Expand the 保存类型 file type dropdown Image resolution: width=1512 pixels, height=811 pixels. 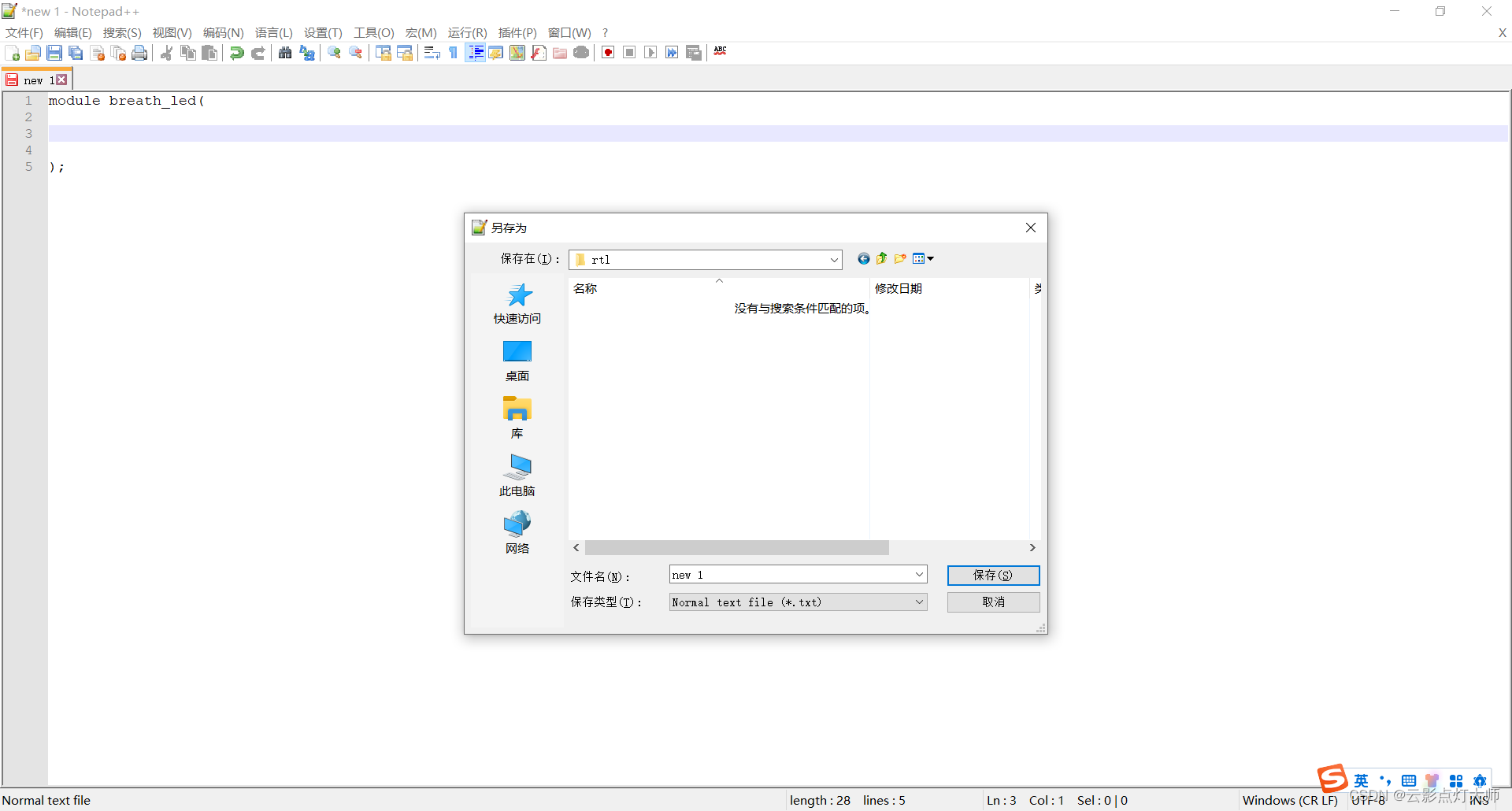pyautogui.click(x=919, y=602)
